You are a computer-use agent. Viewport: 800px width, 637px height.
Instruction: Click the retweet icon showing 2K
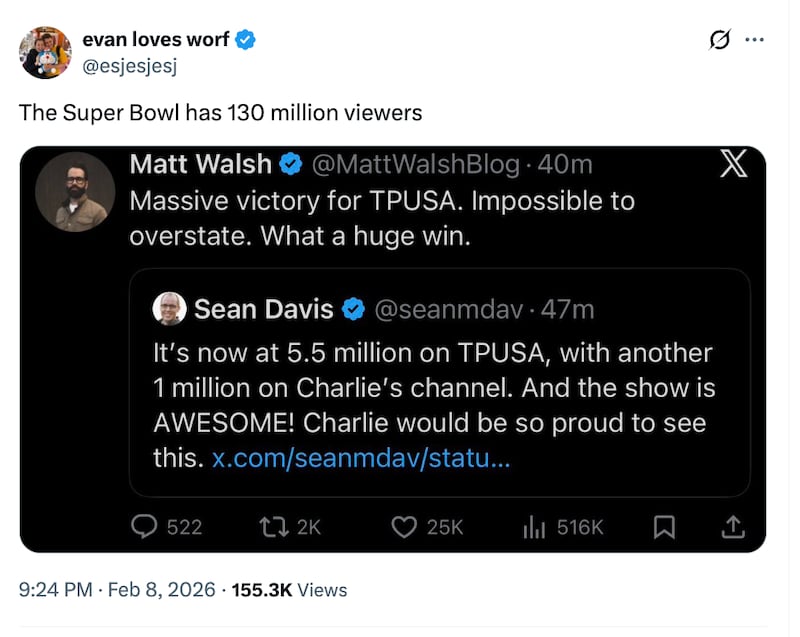point(272,526)
